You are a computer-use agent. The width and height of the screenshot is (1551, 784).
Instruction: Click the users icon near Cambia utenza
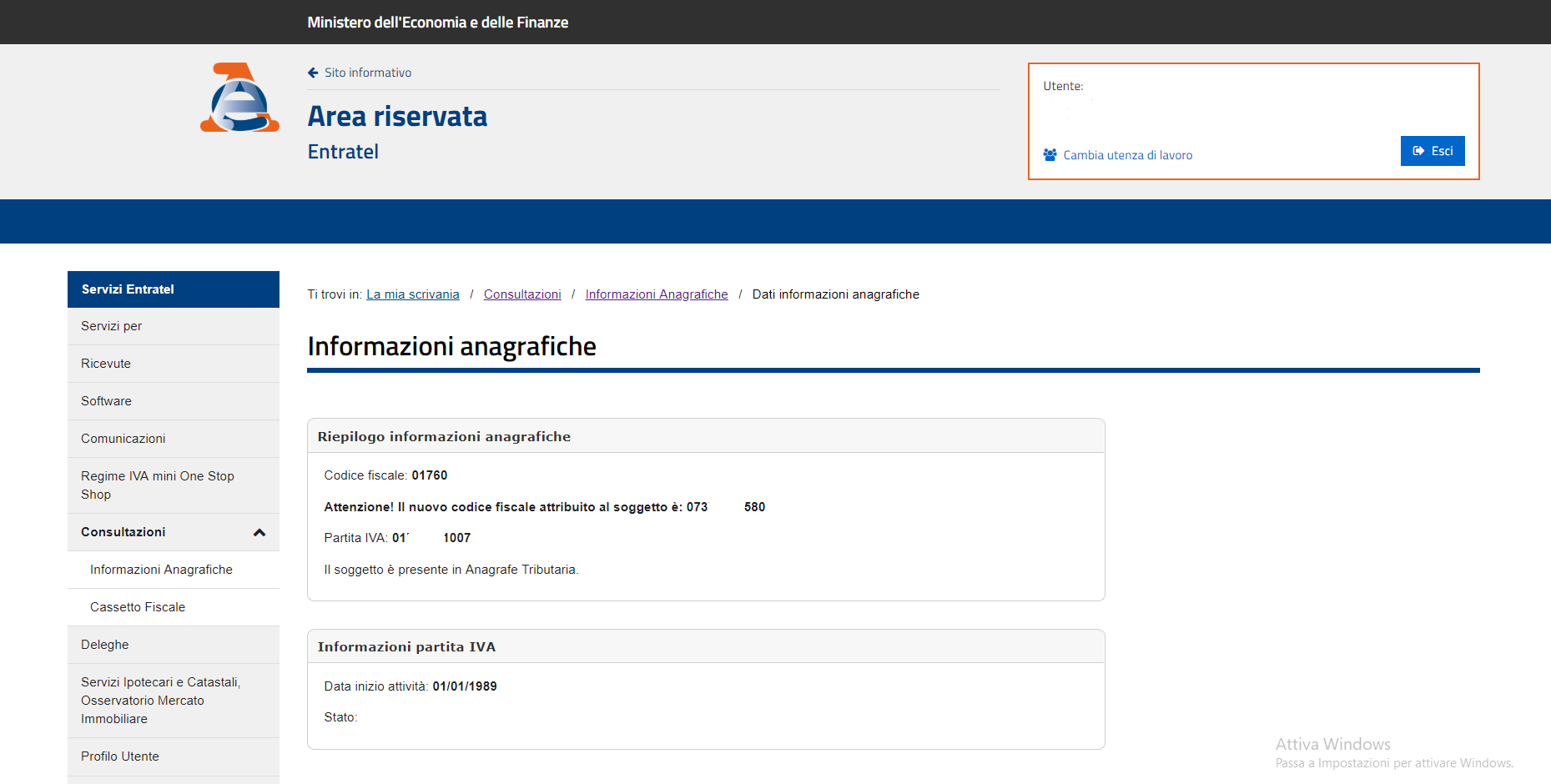click(x=1050, y=155)
